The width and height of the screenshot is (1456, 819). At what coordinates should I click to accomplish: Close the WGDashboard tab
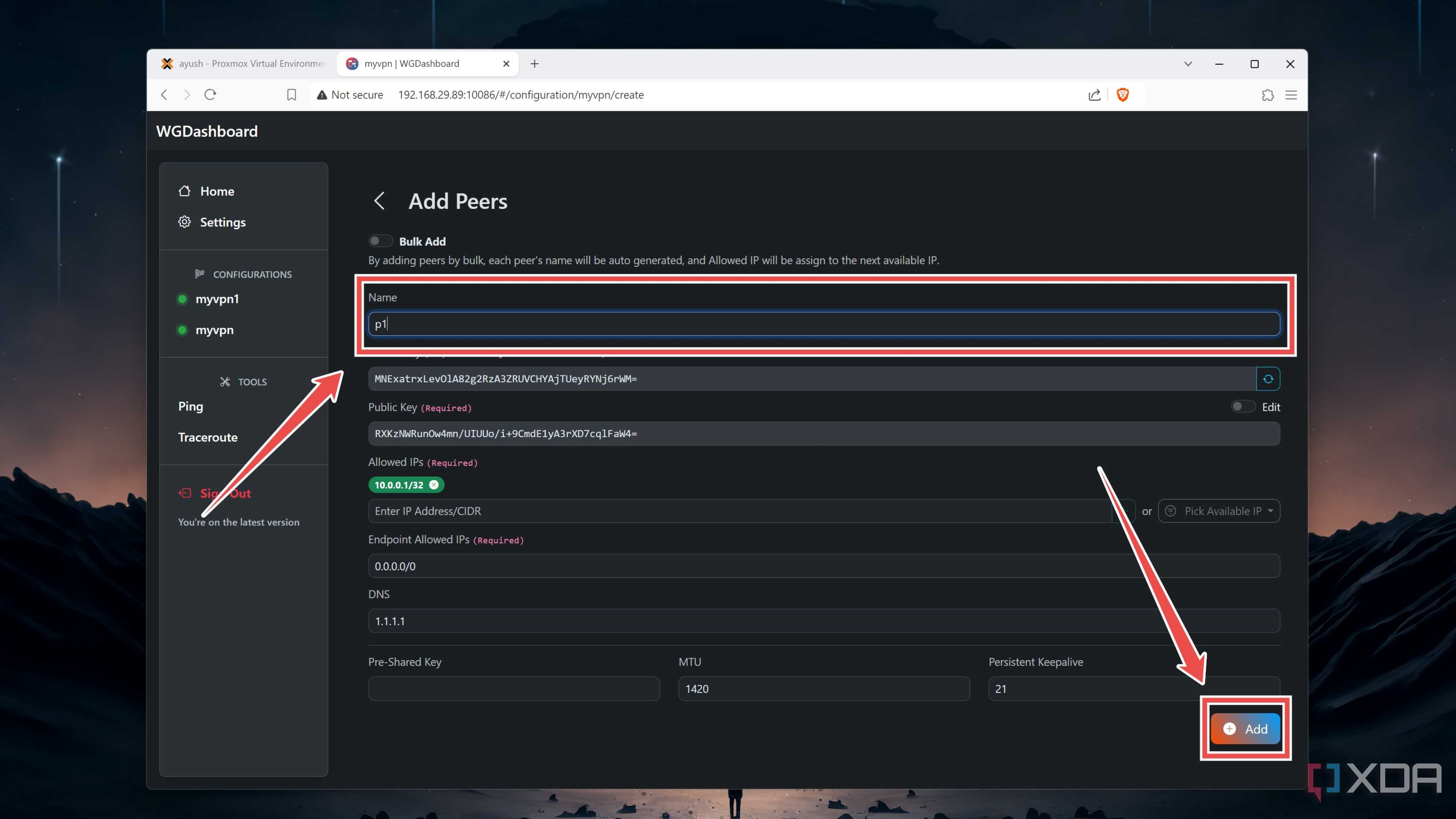tap(506, 64)
